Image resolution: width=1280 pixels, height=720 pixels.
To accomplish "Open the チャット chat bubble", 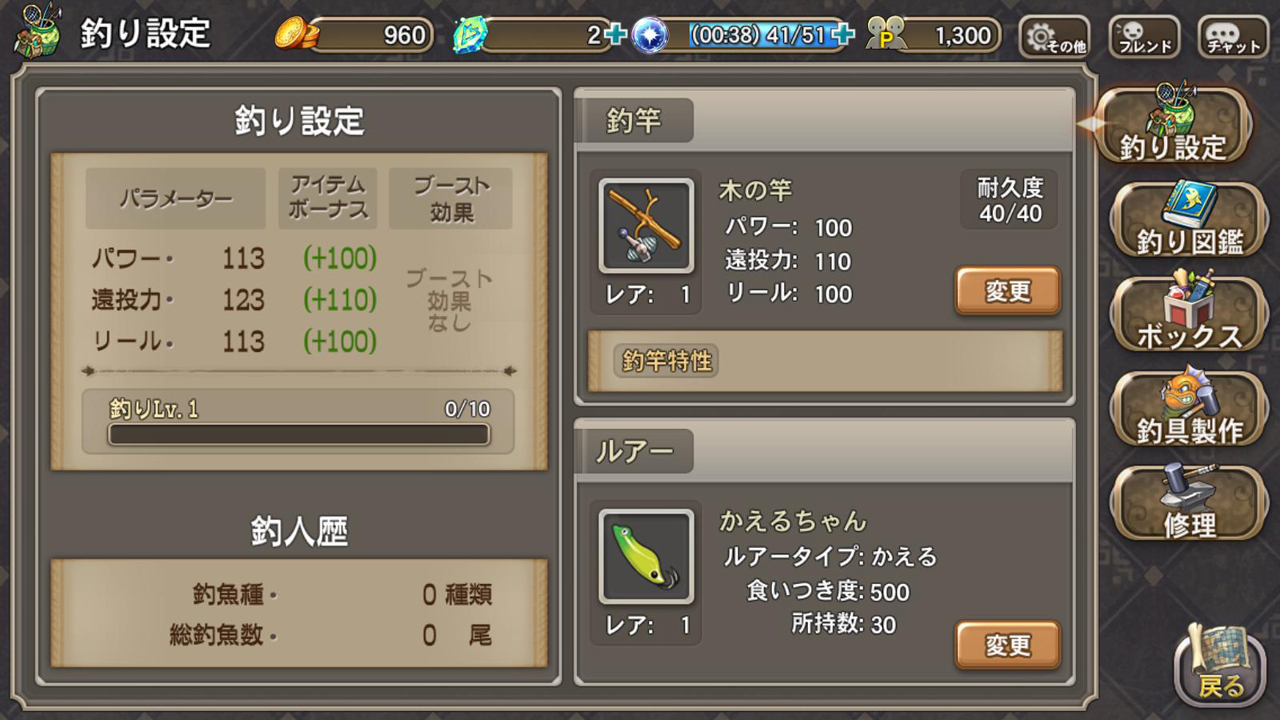I will (1233, 37).
